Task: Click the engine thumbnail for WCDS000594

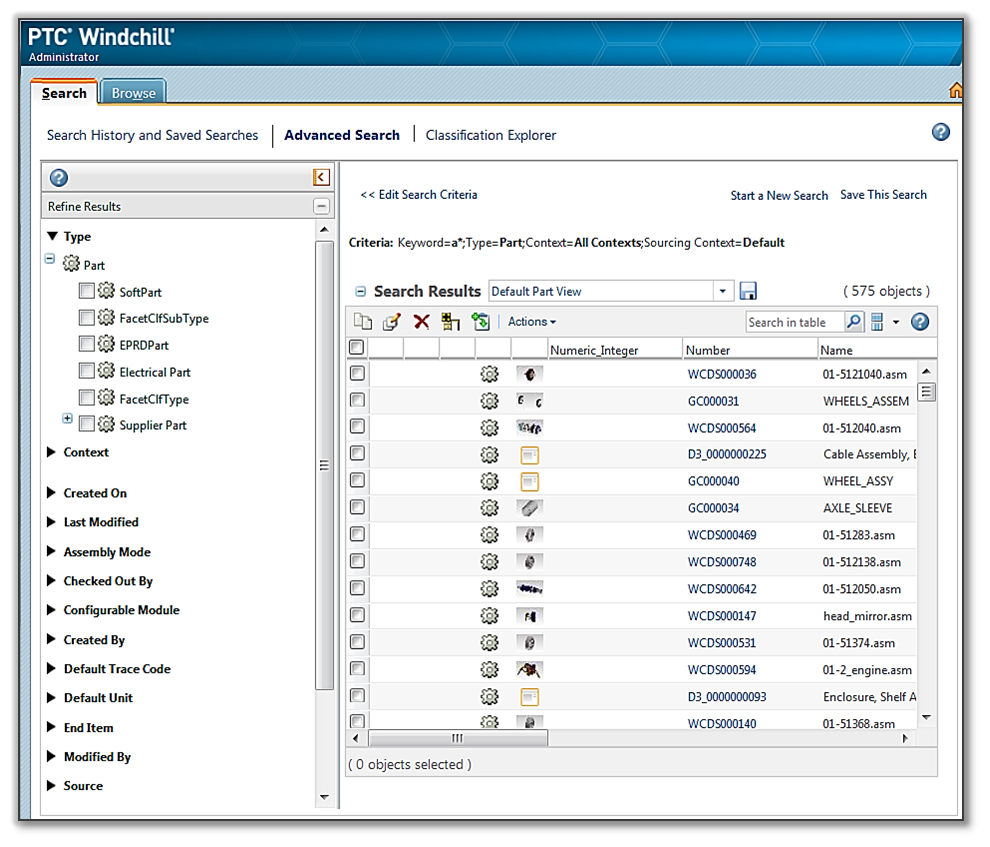Action: pyautogui.click(x=529, y=670)
